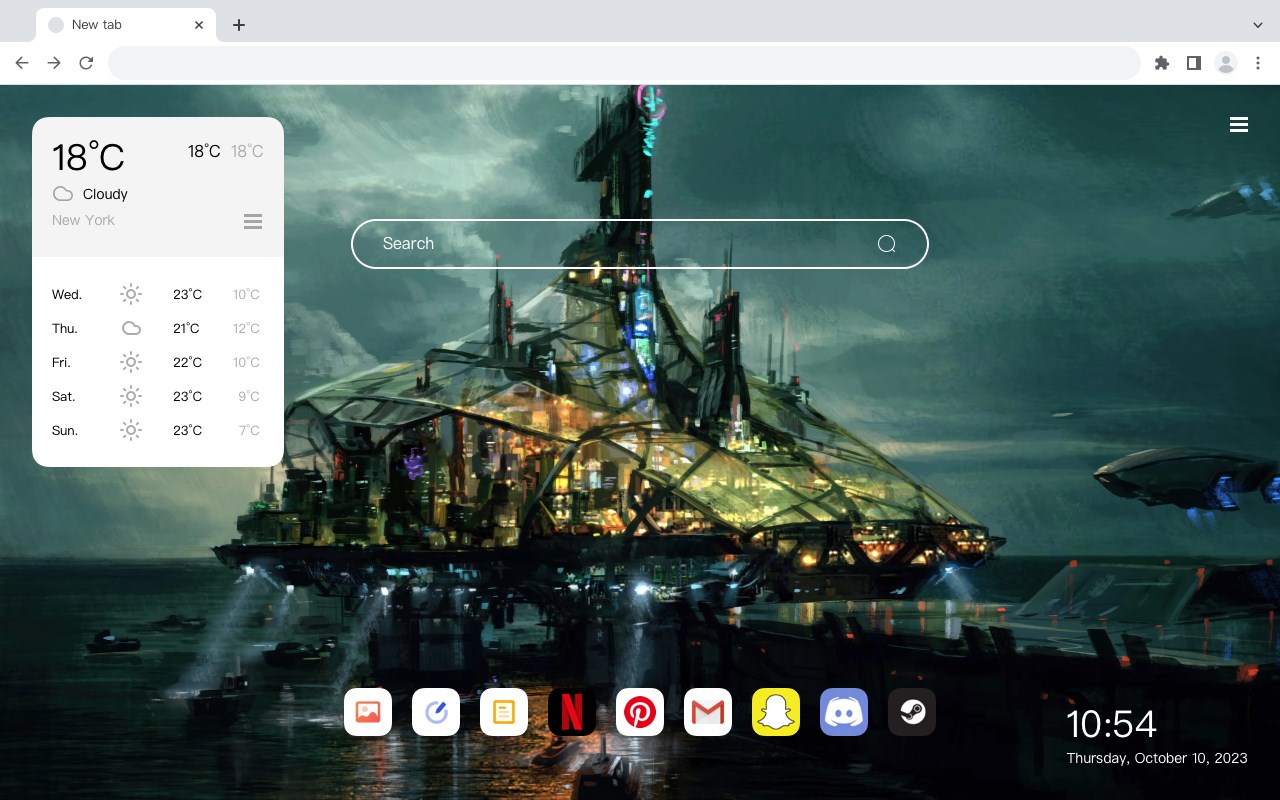
Task: Open a new browser tab with plus
Action: click(x=238, y=25)
